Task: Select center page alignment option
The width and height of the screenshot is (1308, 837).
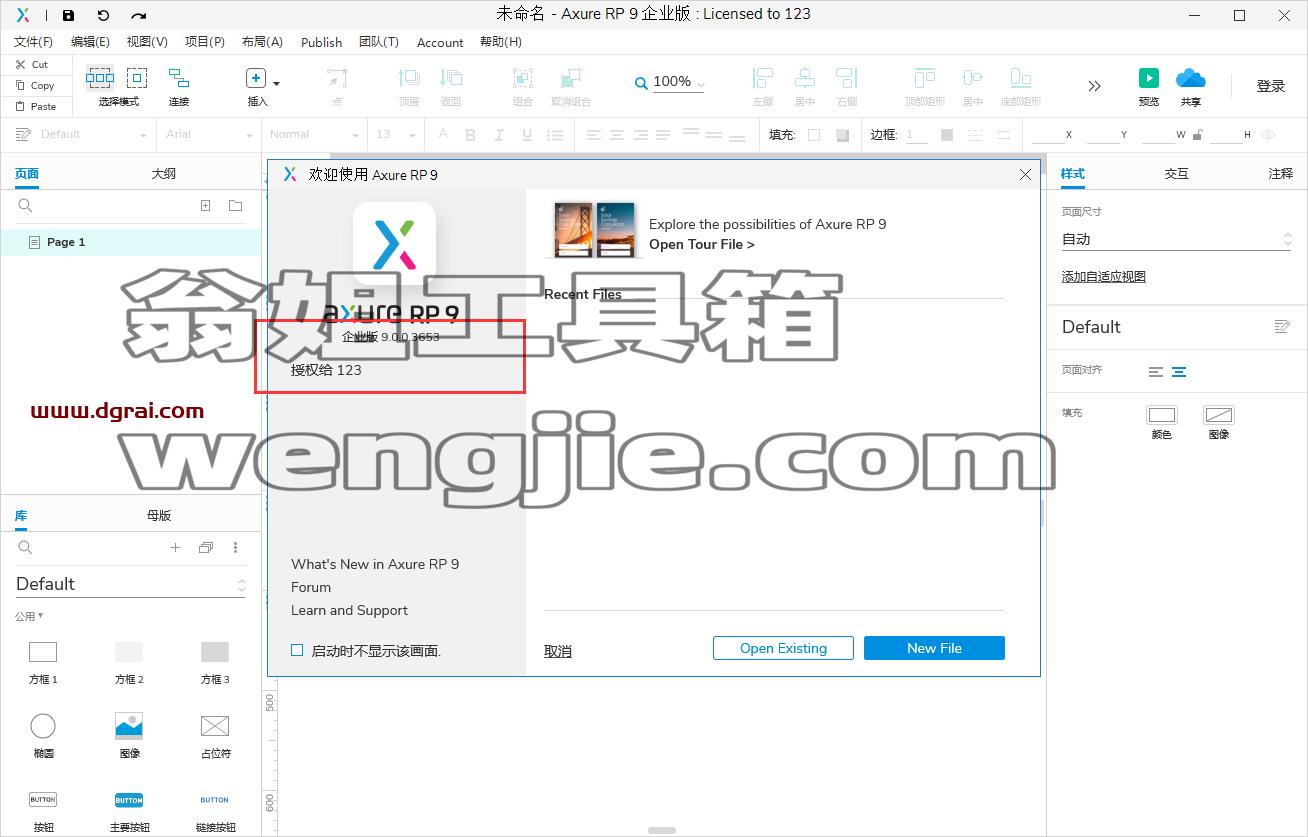Action: tap(1179, 372)
